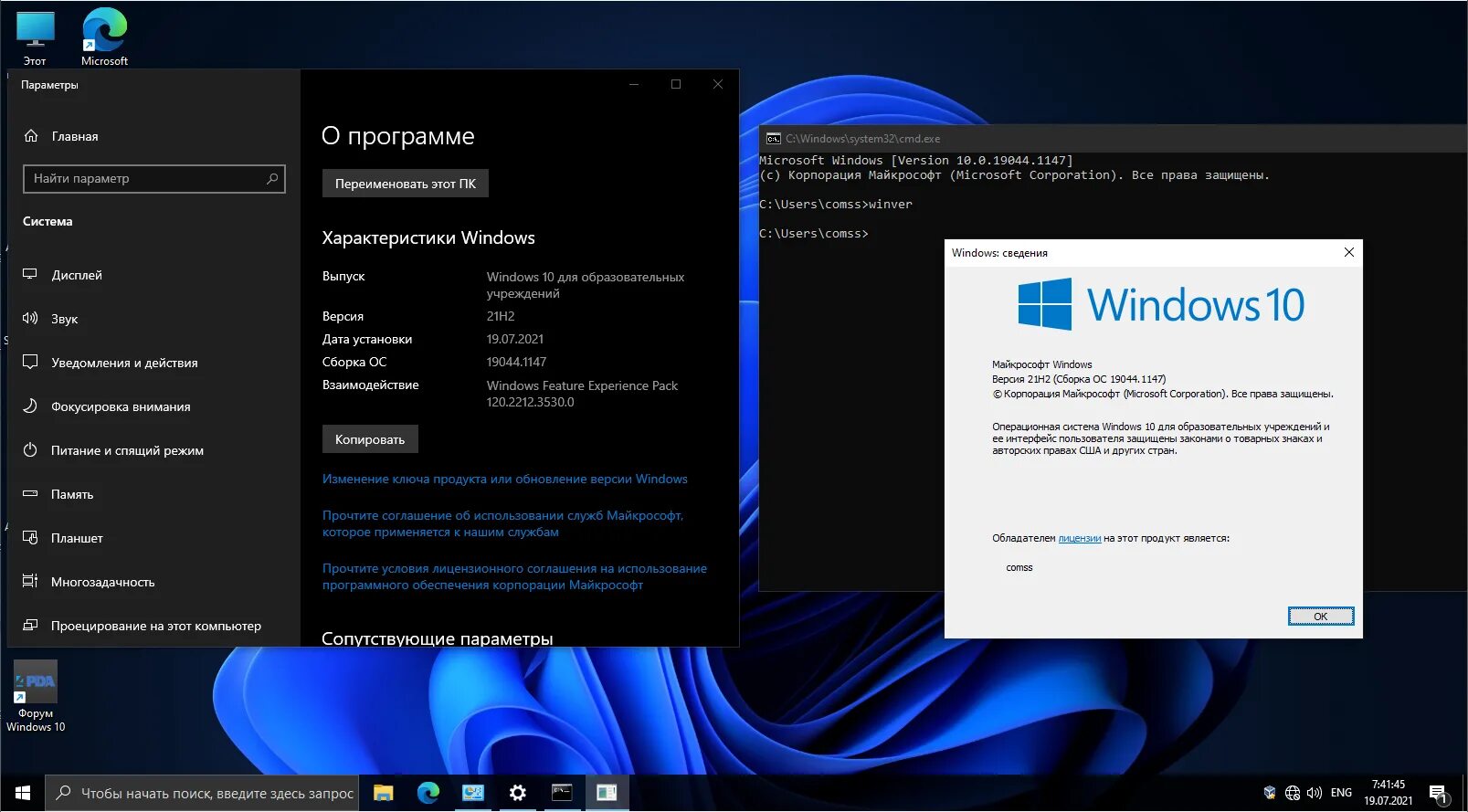Viewport: 1468px width, 812px height.
Task: Open Изменение ключа продукта link
Action: click(x=504, y=479)
